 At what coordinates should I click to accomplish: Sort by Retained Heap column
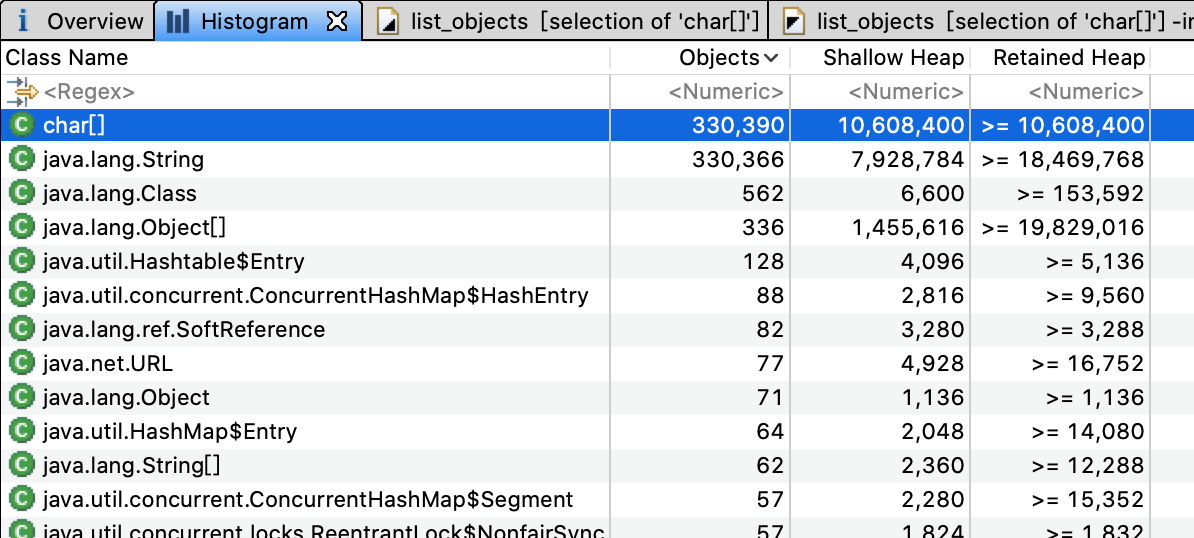click(x=1068, y=58)
